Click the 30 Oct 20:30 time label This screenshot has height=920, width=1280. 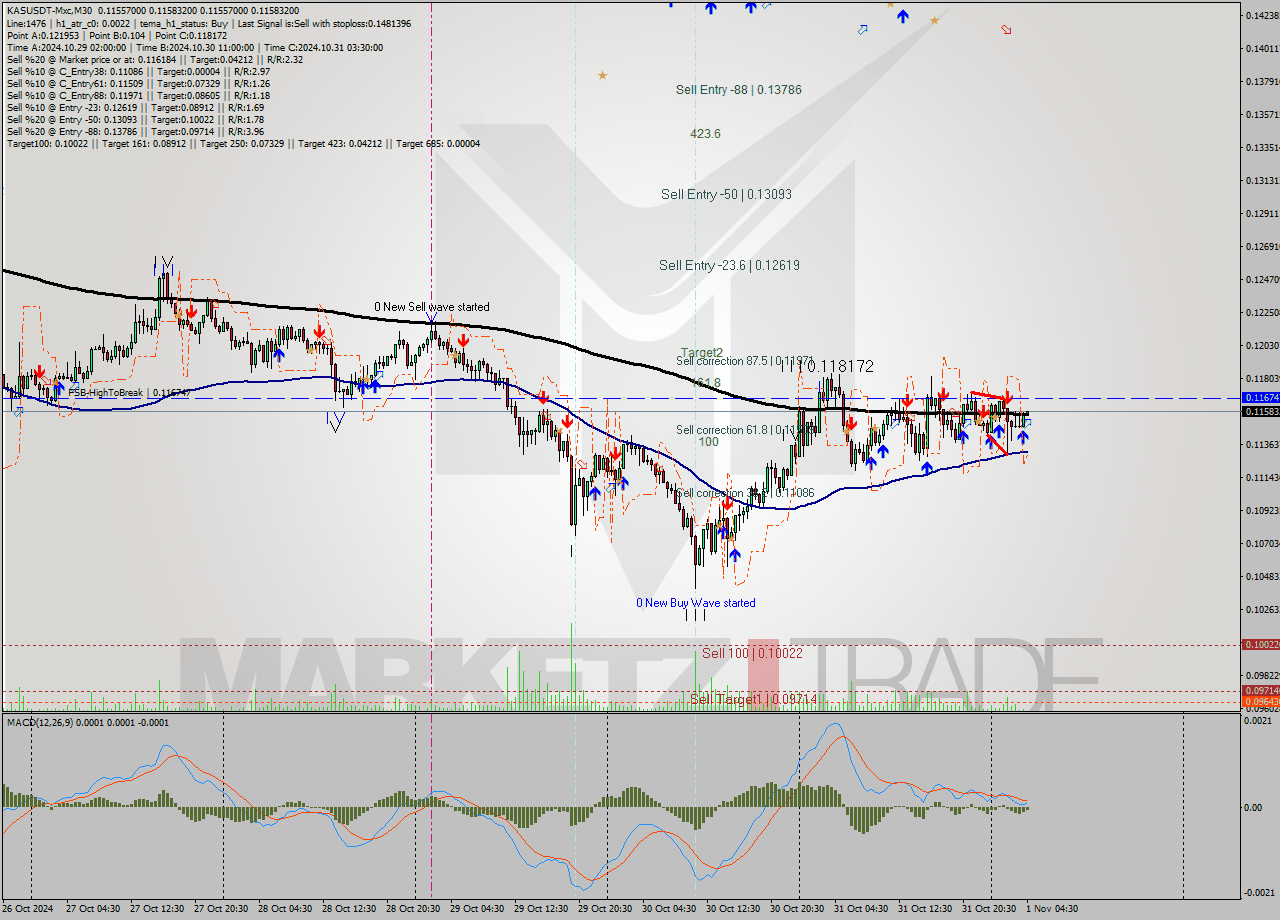coord(798,909)
